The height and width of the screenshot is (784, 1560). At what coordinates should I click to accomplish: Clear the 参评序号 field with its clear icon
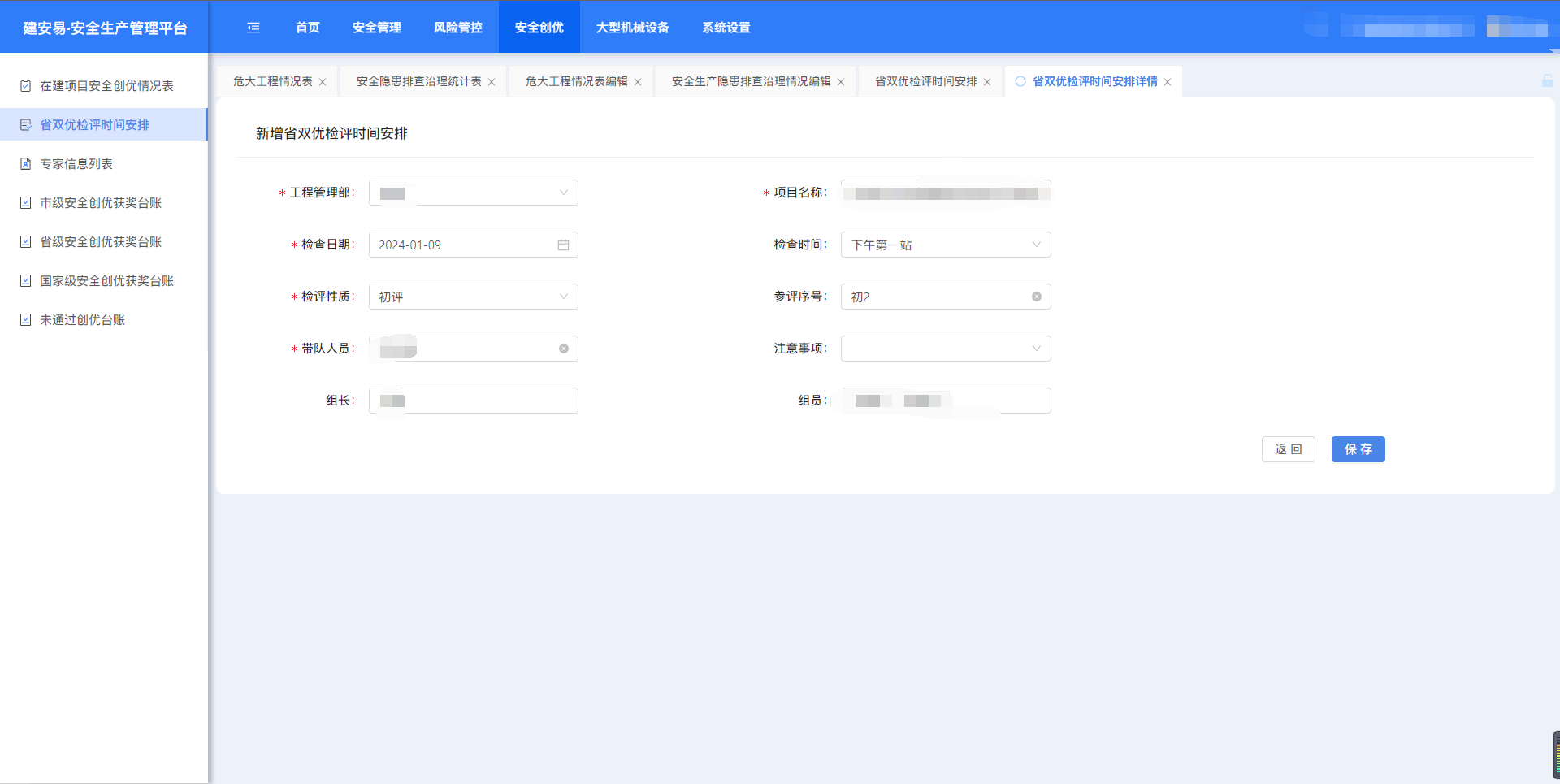click(x=1036, y=297)
